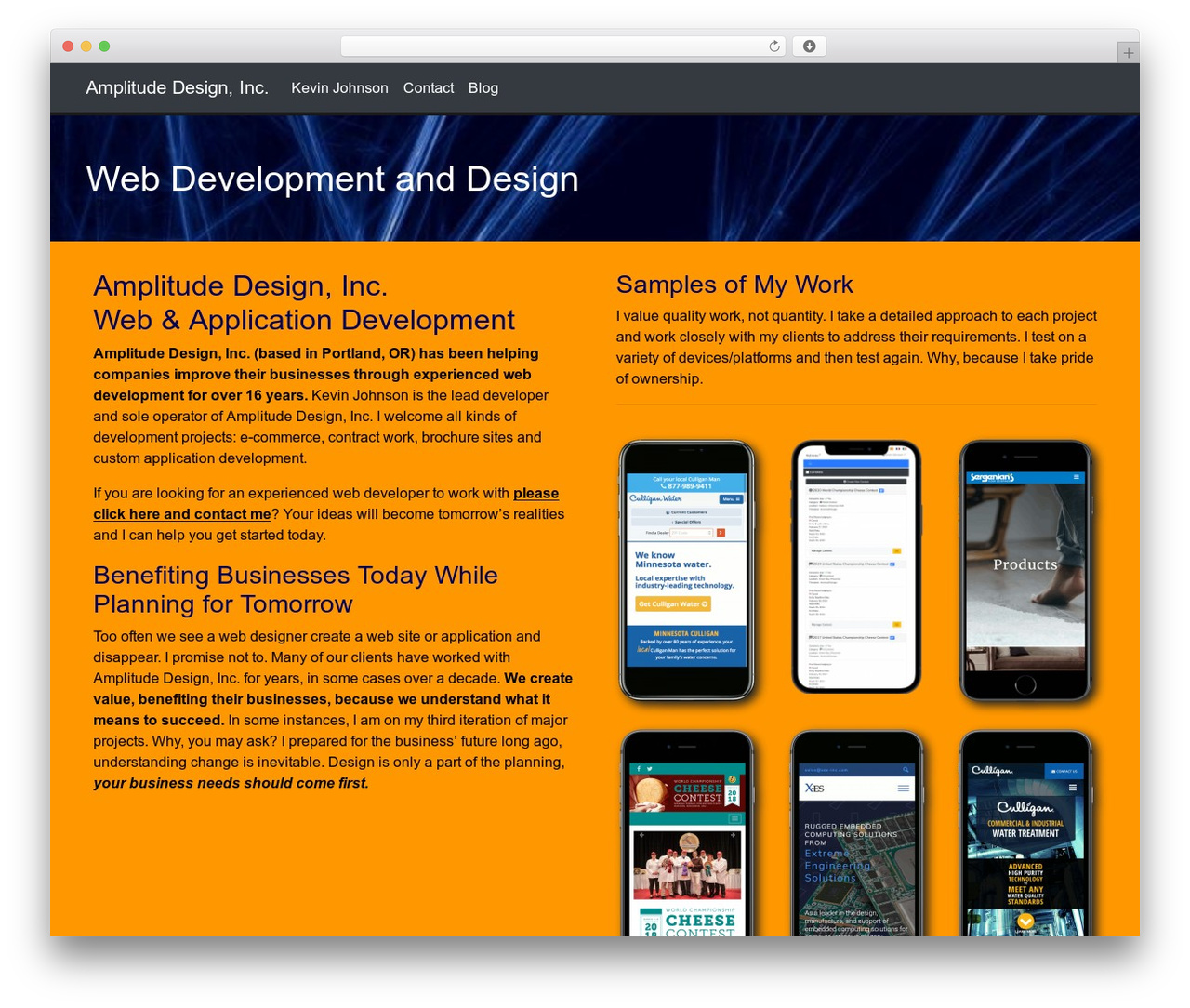The image size is (1190, 1008).
Task: Click the yellow minimize window button
Action: [x=86, y=46]
